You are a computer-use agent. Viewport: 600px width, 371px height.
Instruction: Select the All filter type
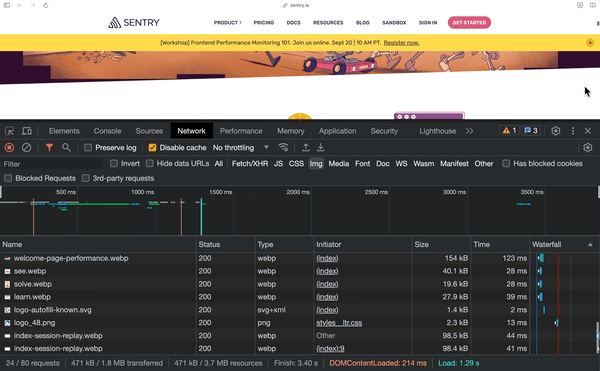218,164
